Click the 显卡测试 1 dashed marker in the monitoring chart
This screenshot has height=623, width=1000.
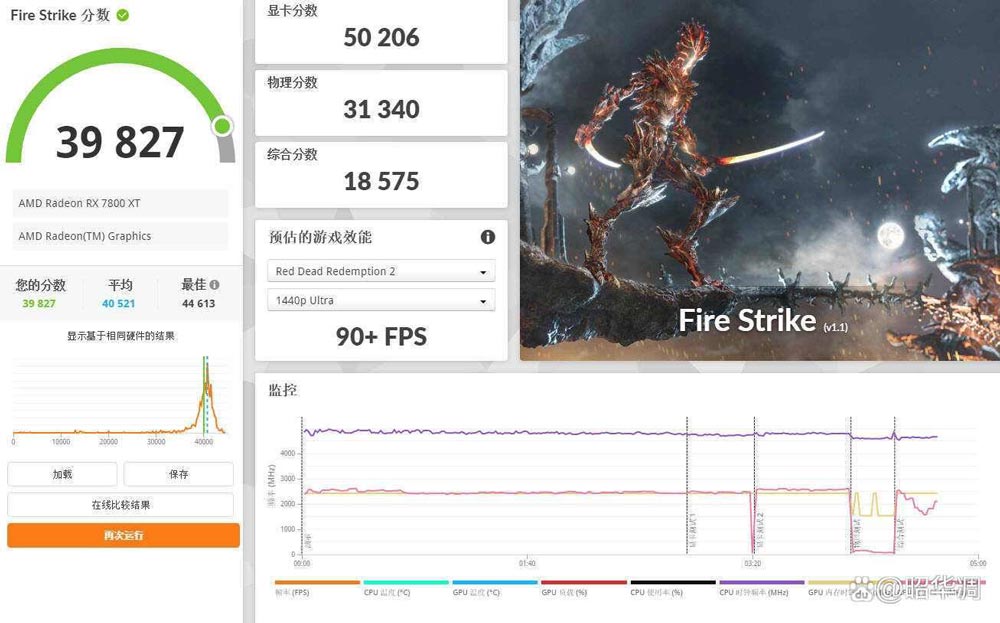(x=687, y=485)
